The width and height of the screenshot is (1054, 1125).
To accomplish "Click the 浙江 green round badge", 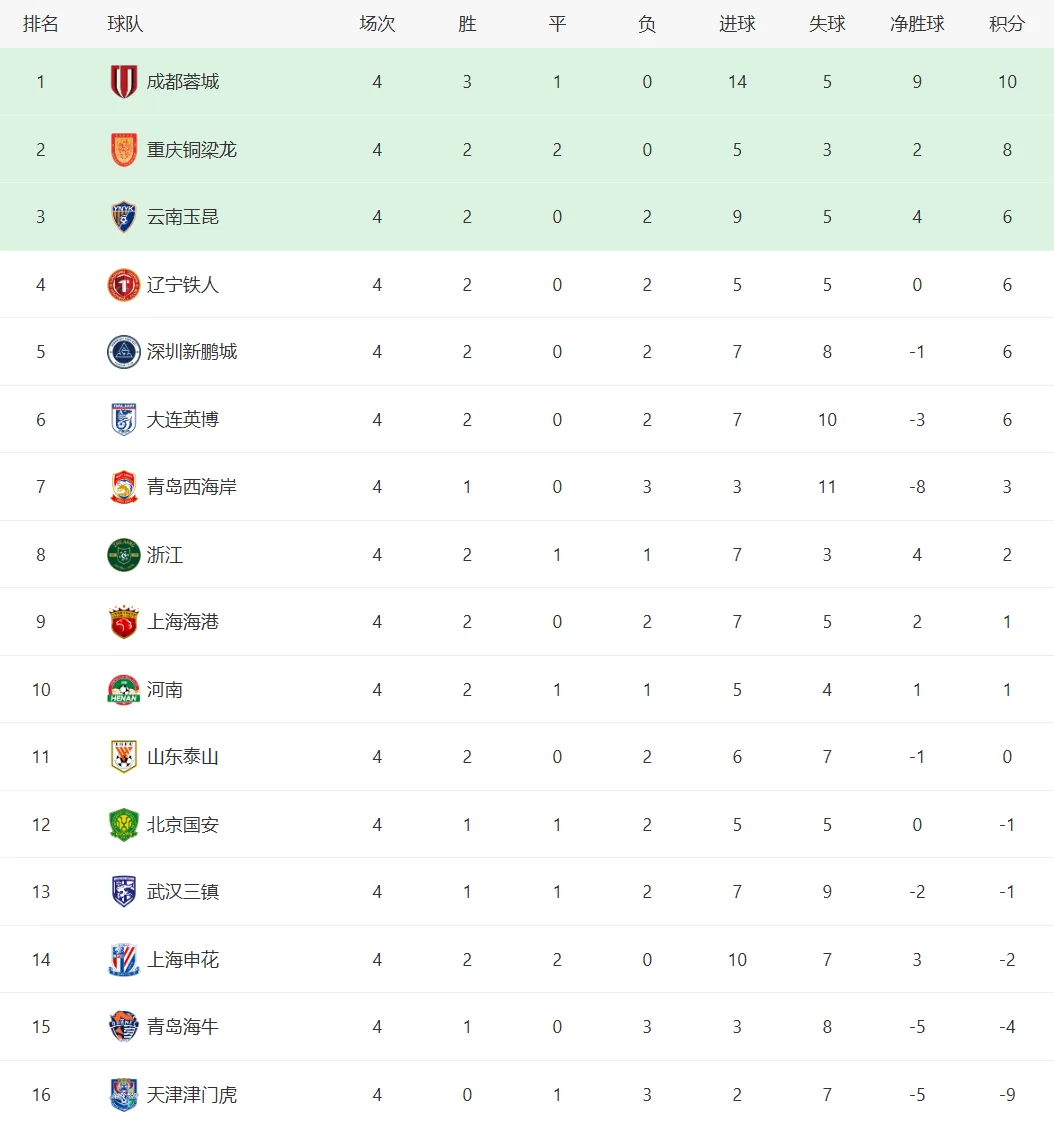I will tap(123, 555).
